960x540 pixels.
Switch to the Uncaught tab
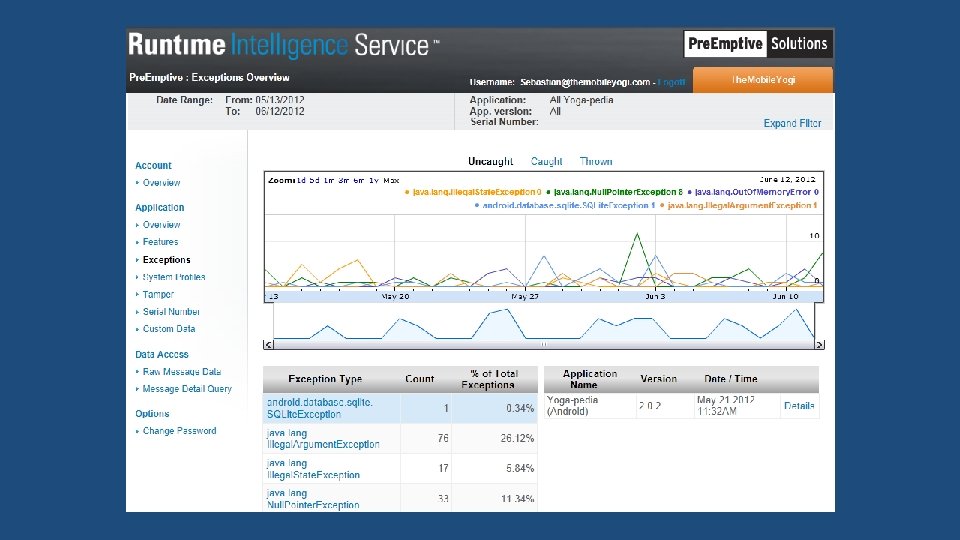490,161
